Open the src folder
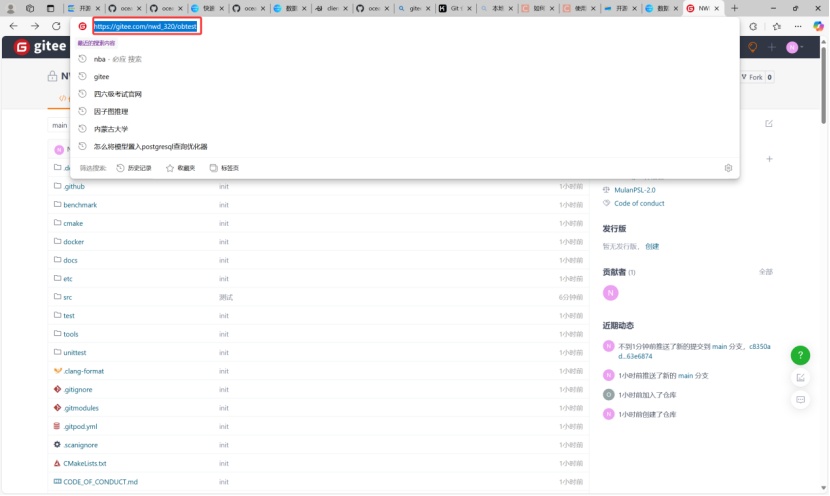 [x=68, y=297]
